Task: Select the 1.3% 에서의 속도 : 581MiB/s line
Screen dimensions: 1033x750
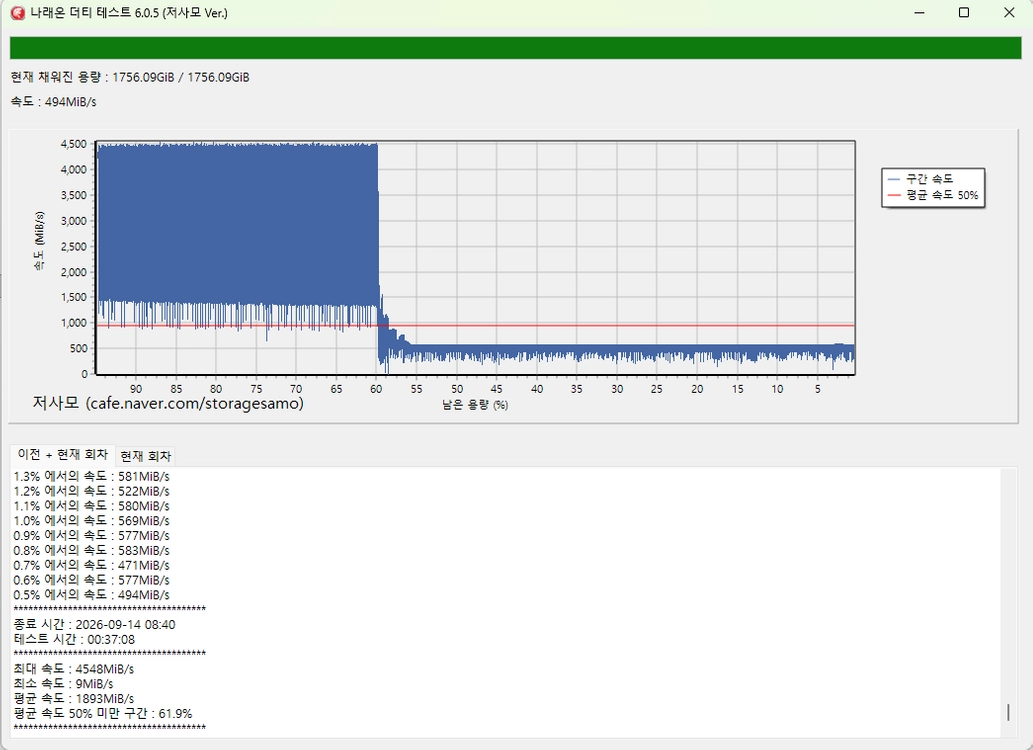Action: click(92, 476)
